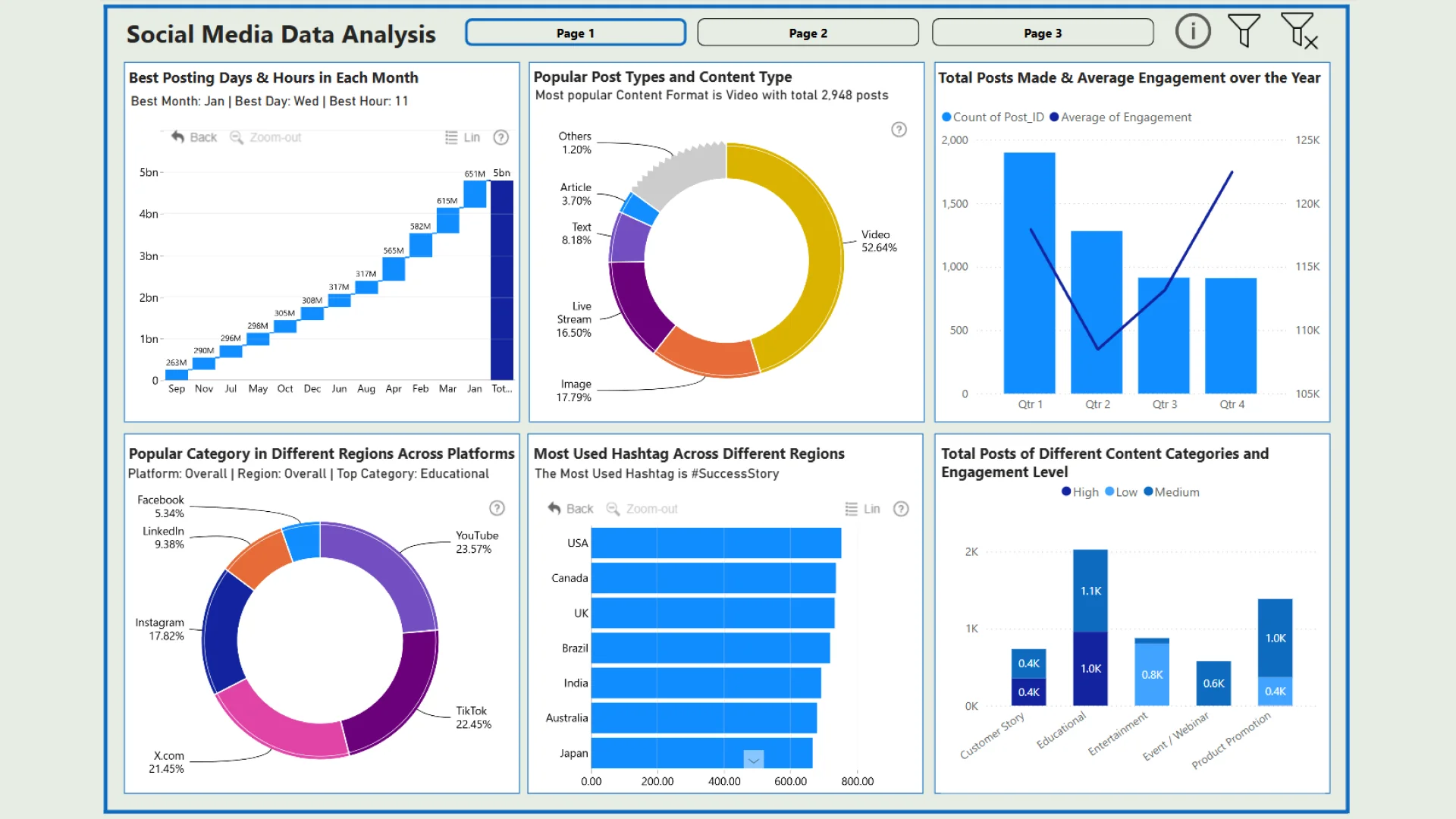Select Low engagement legend item
Image resolution: width=1456 pixels, height=819 pixels.
pos(1121,492)
